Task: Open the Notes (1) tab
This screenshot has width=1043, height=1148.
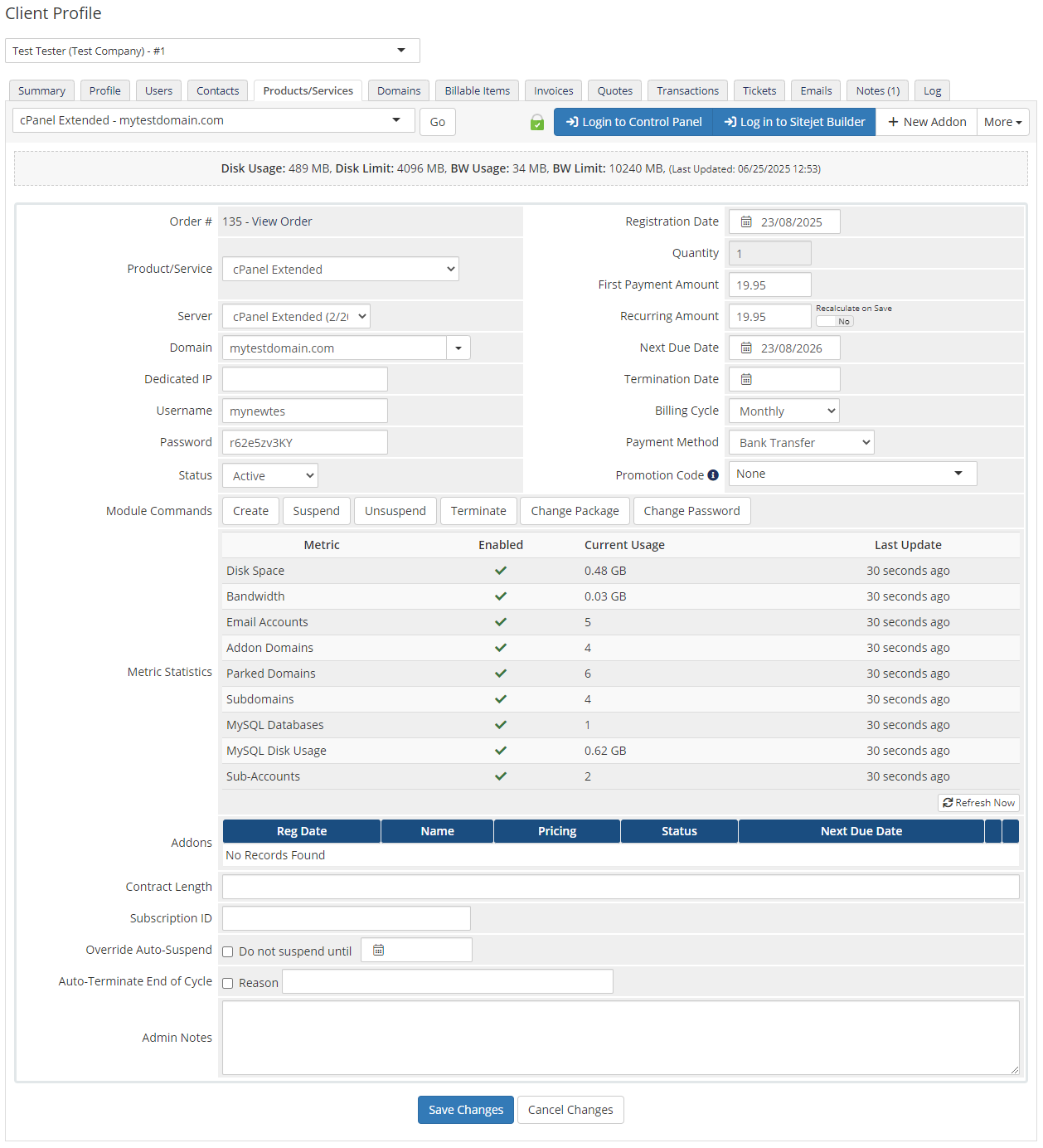Action: 878,91
